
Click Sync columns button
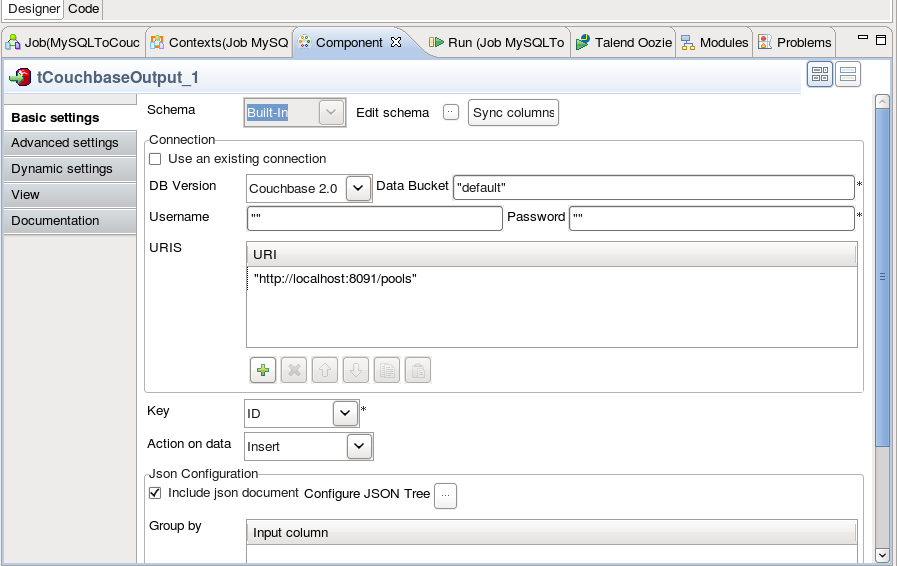(x=513, y=113)
